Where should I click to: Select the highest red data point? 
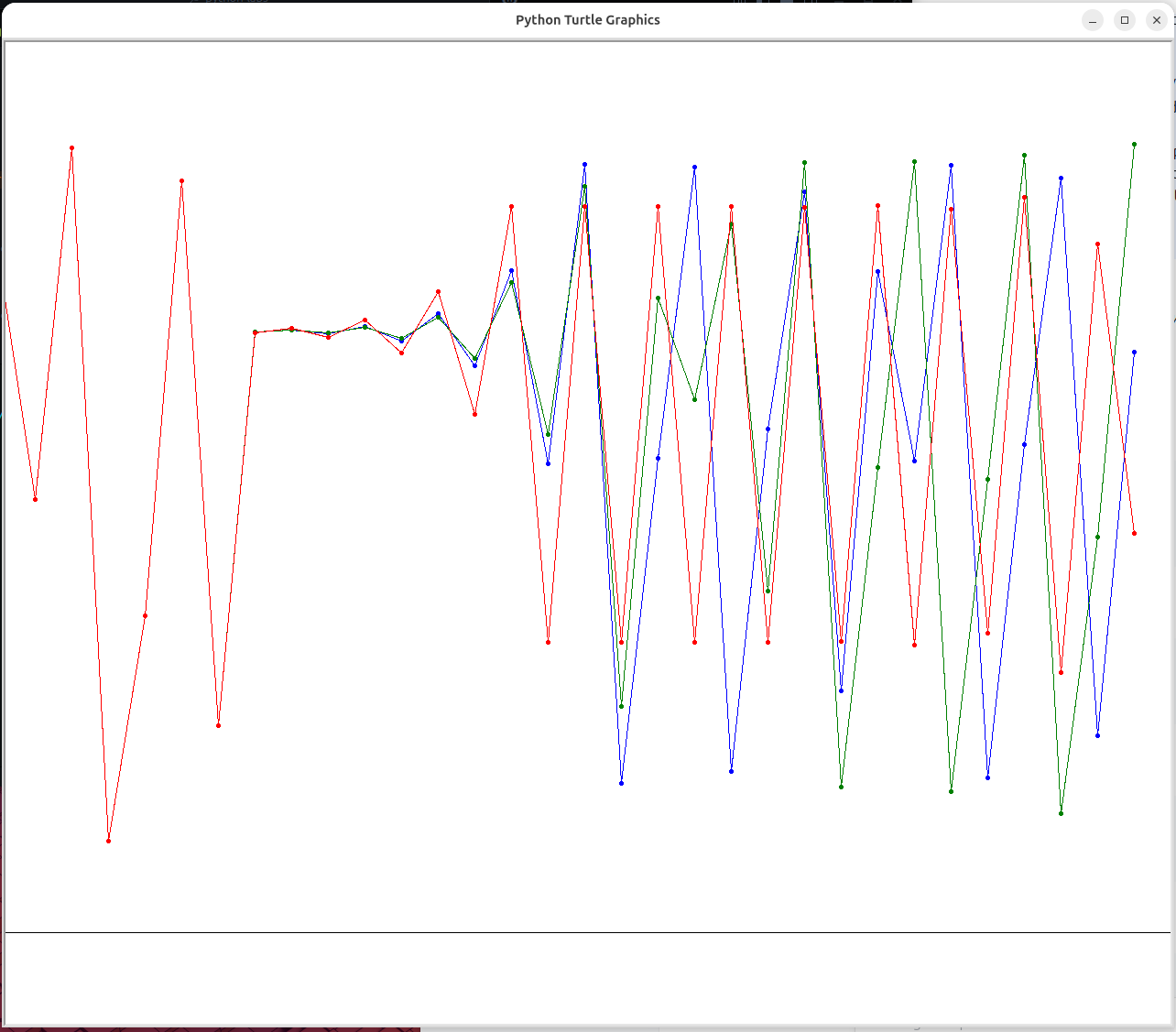click(x=71, y=147)
